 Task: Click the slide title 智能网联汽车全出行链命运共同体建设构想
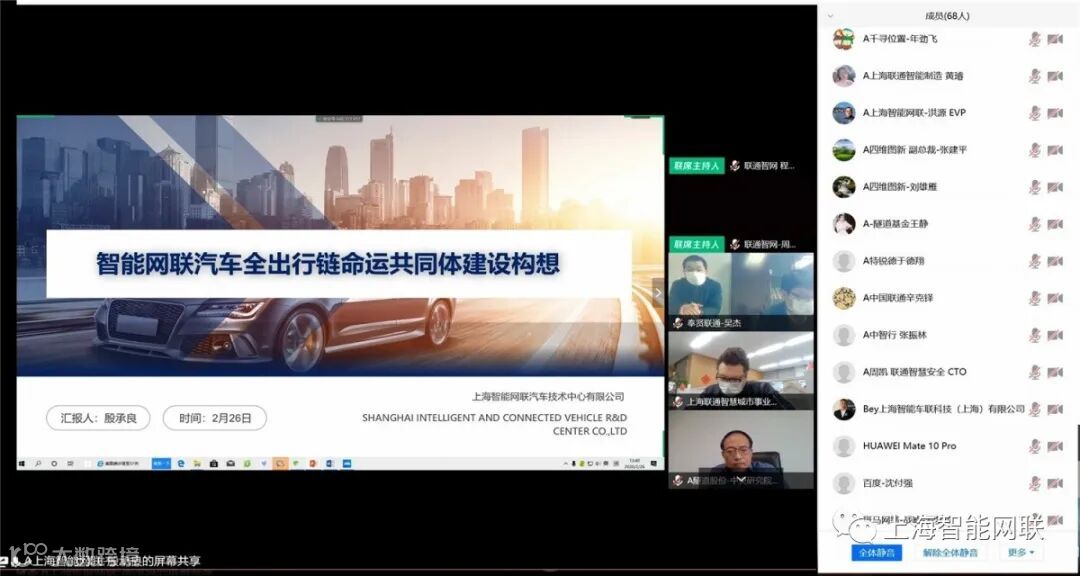pos(328,264)
